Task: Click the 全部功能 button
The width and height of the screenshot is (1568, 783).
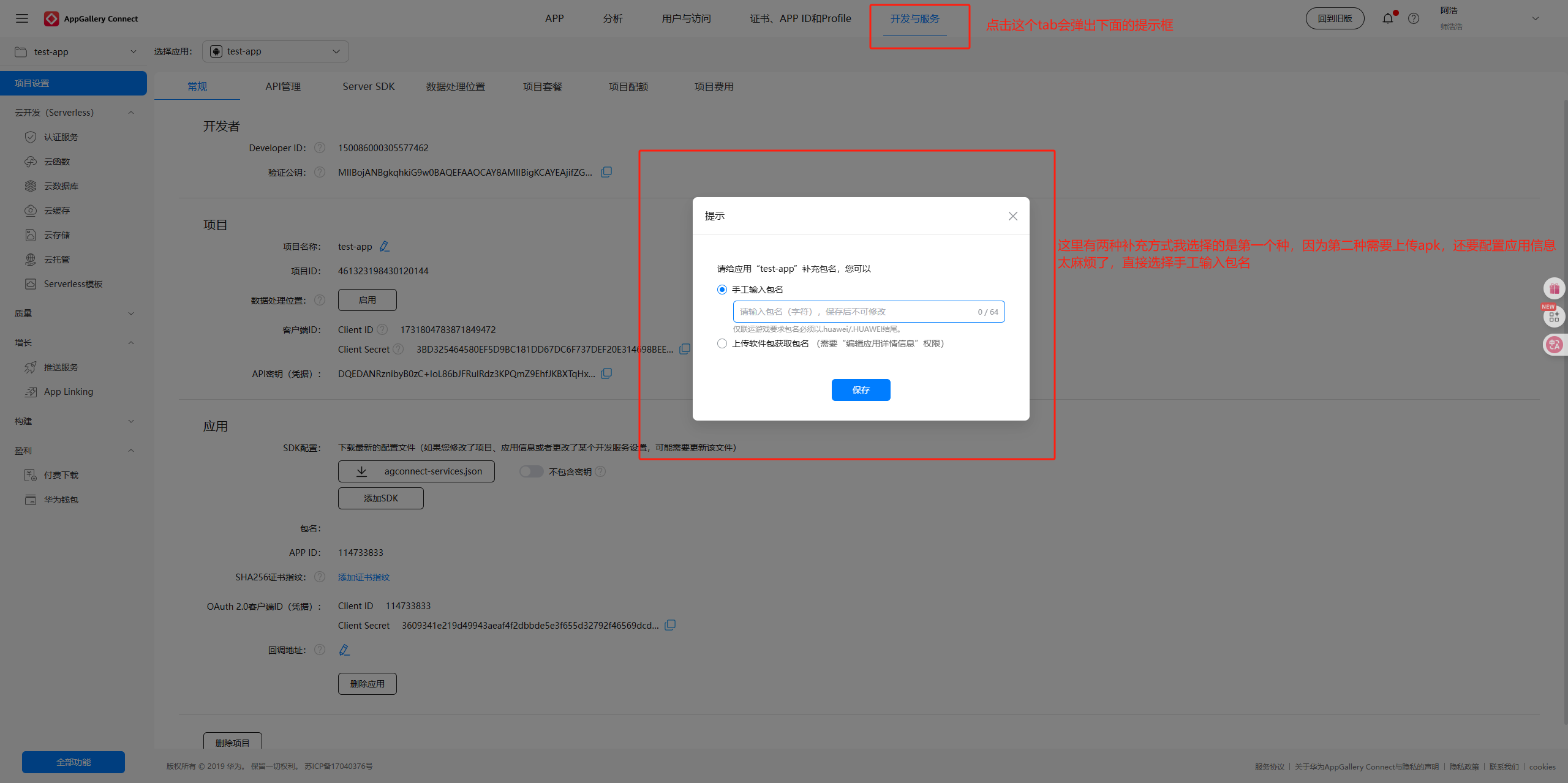Action: pyautogui.click(x=73, y=762)
